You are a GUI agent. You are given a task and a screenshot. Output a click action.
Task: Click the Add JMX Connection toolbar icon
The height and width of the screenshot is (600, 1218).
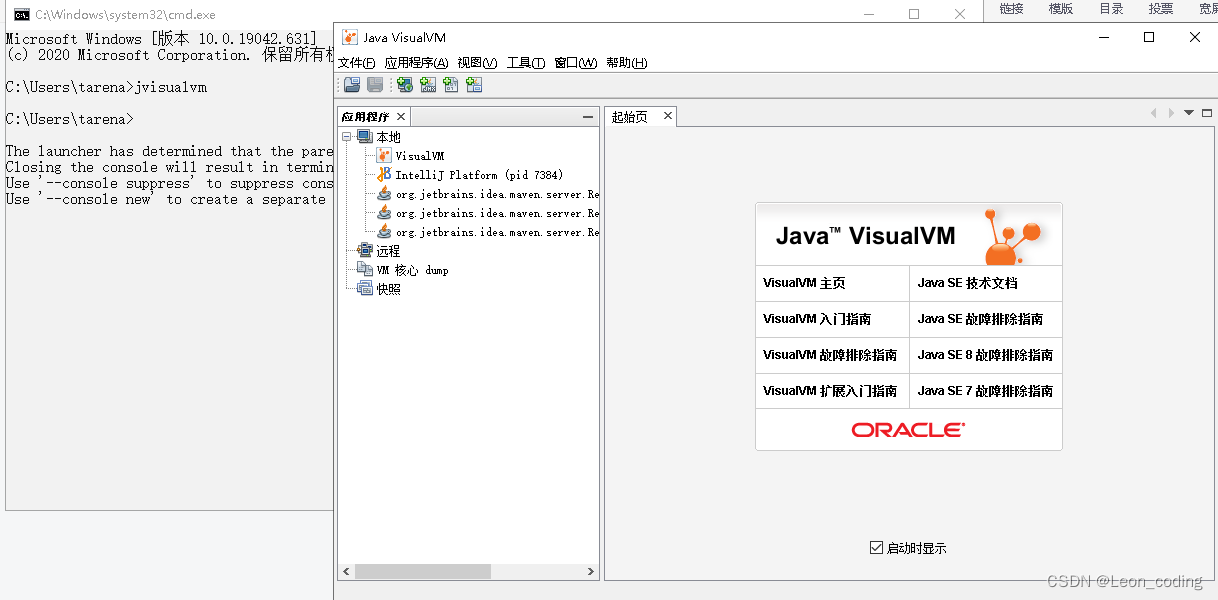point(428,85)
